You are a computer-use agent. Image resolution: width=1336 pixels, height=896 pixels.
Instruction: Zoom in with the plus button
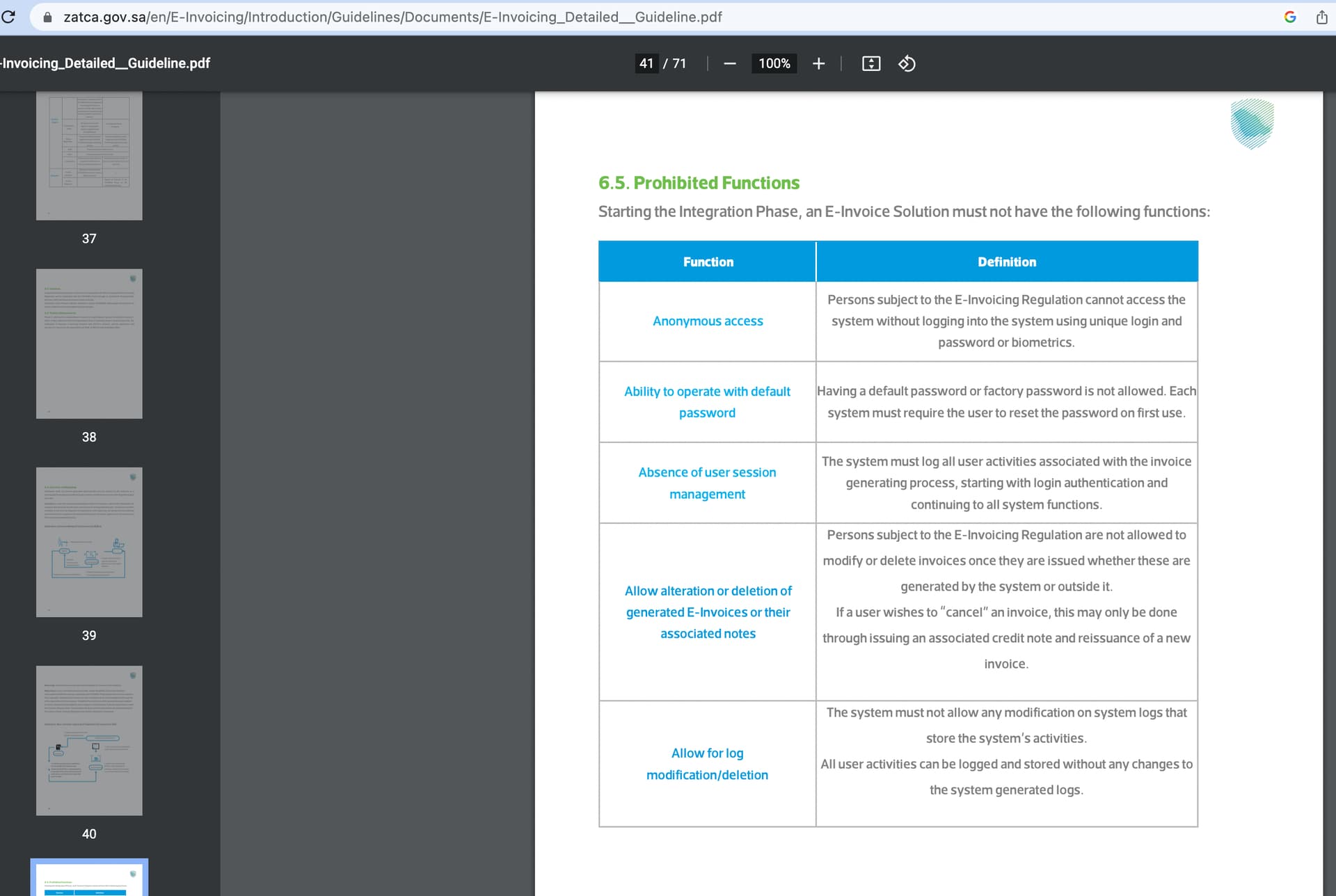coord(818,64)
